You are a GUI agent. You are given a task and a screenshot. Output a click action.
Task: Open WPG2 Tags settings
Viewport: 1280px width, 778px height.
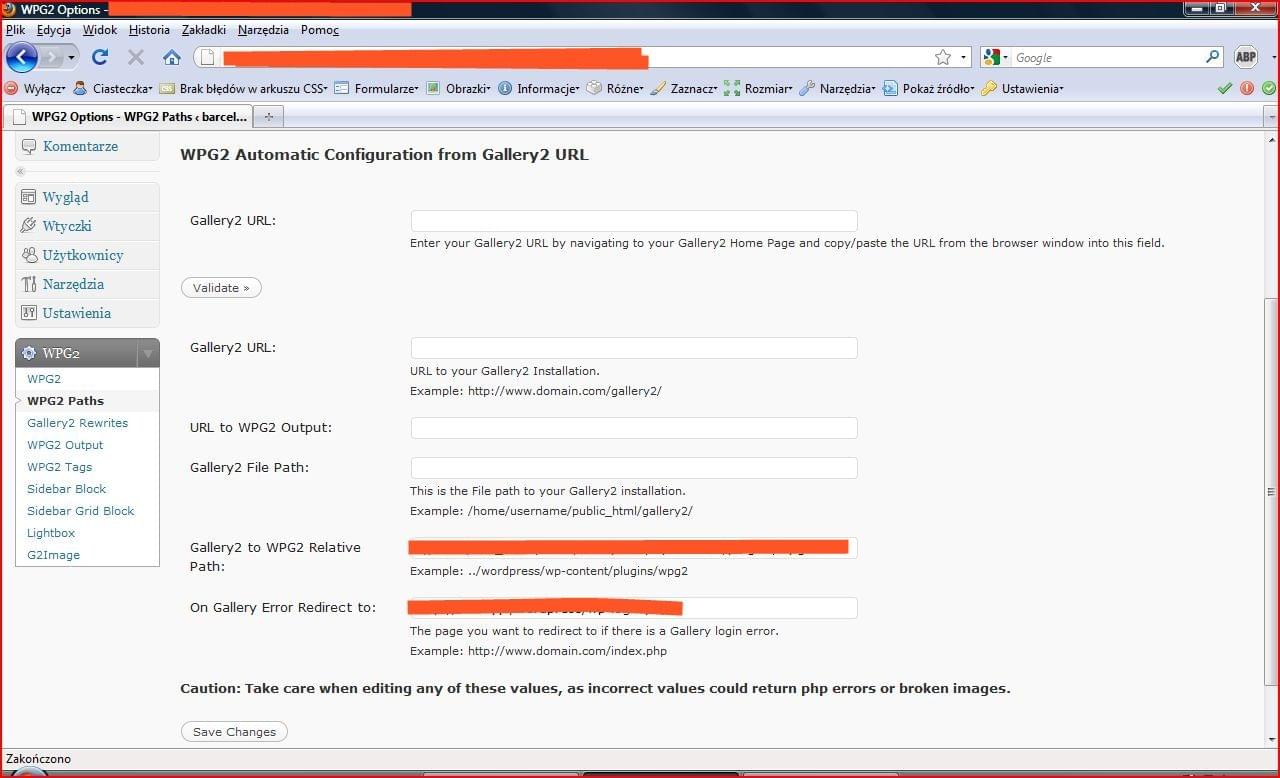pos(59,467)
